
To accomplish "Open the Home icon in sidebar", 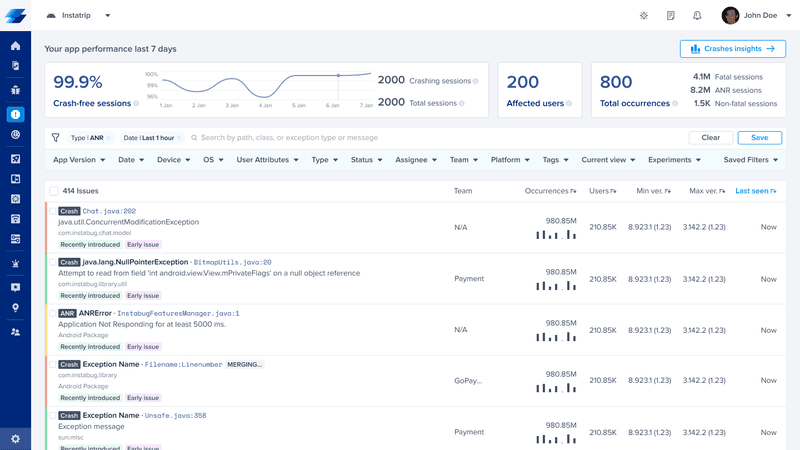I will tap(15, 46).
